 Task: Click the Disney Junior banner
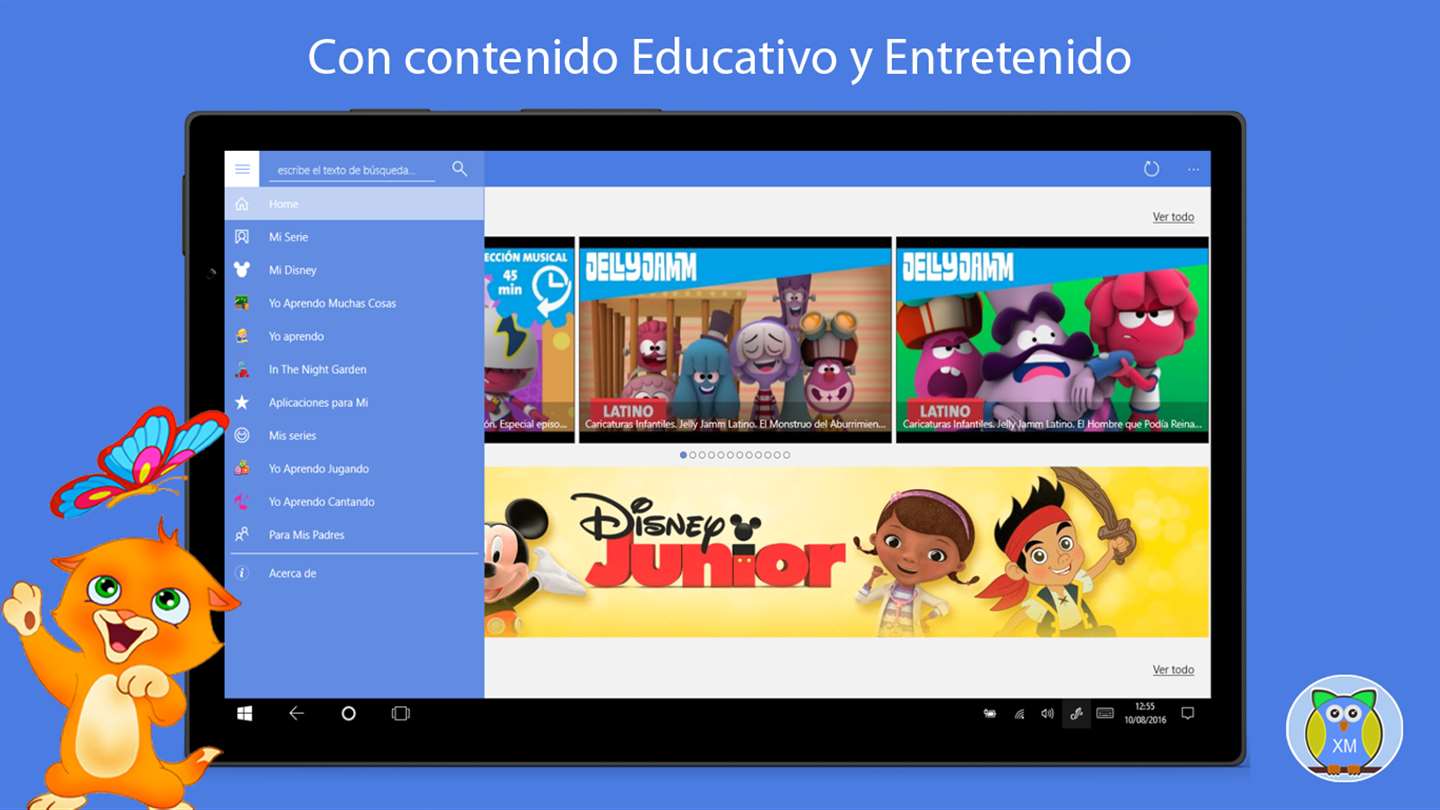tap(847, 552)
